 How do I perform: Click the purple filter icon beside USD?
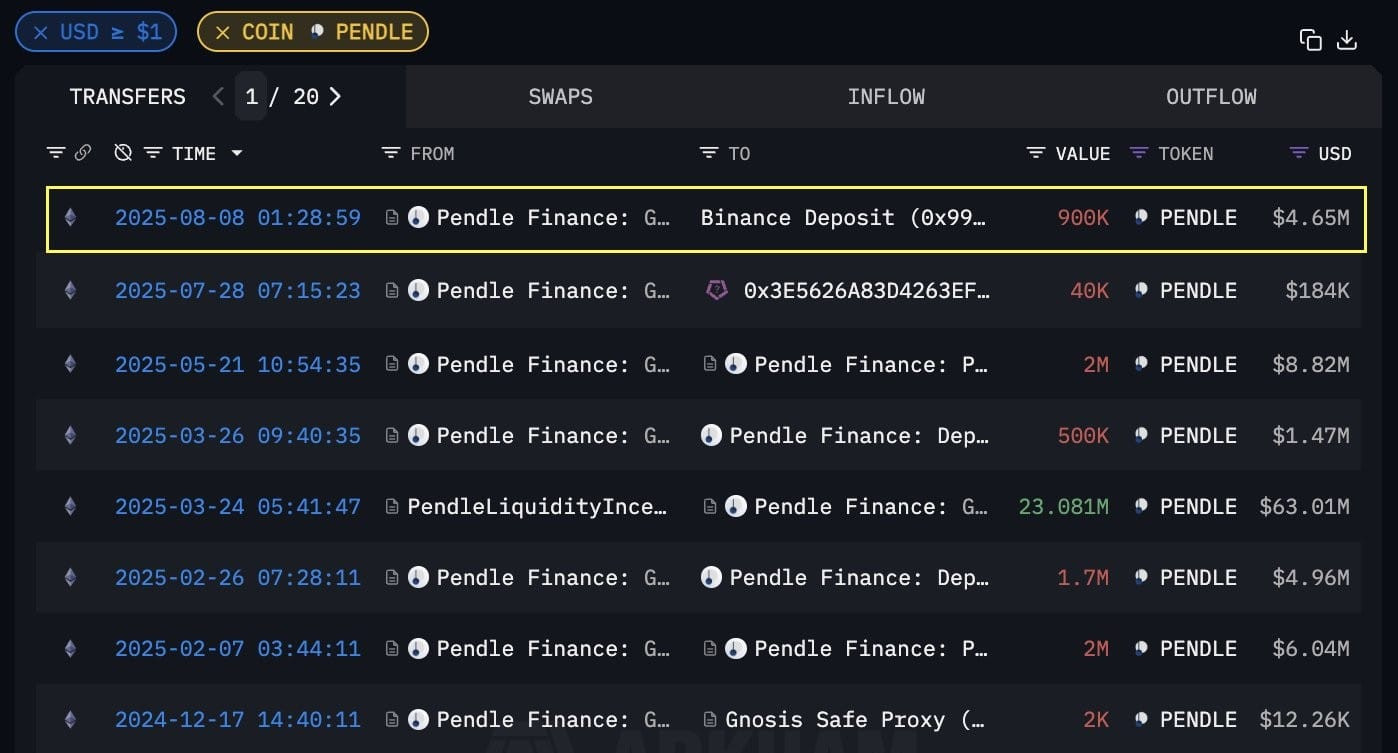click(1299, 153)
